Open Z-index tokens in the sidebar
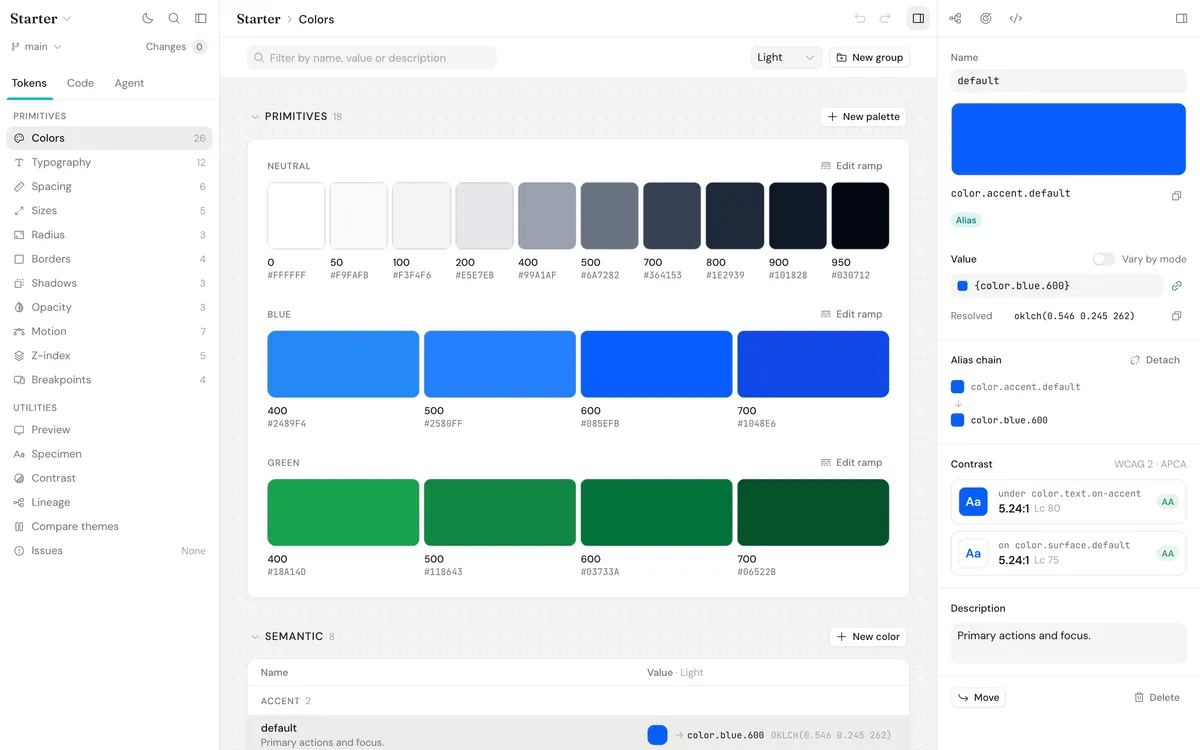Image resolution: width=1200 pixels, height=750 pixels. click(x=110, y=355)
